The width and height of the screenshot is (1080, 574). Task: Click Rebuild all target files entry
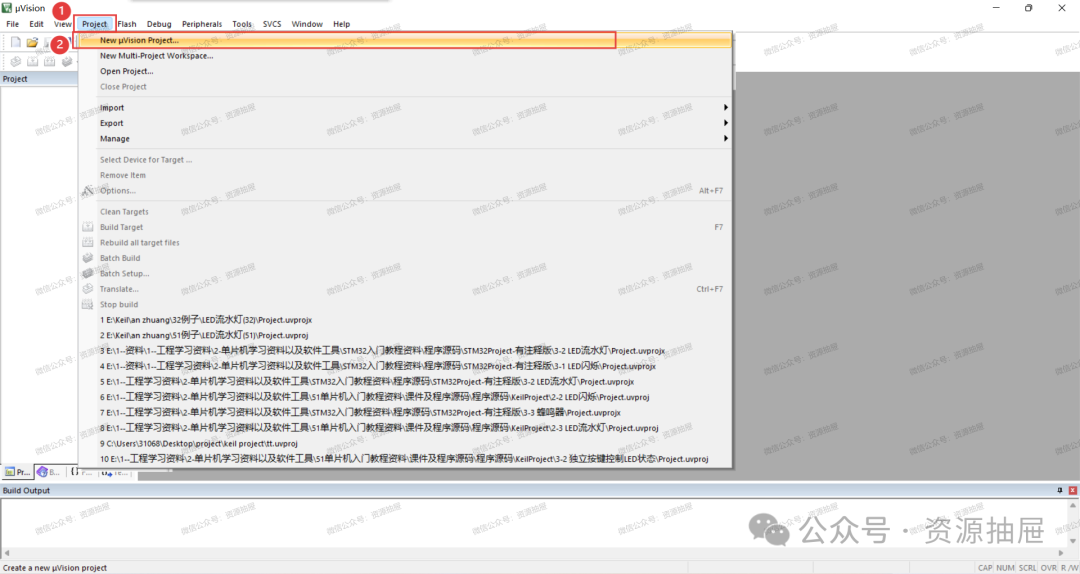pyautogui.click(x=406, y=243)
